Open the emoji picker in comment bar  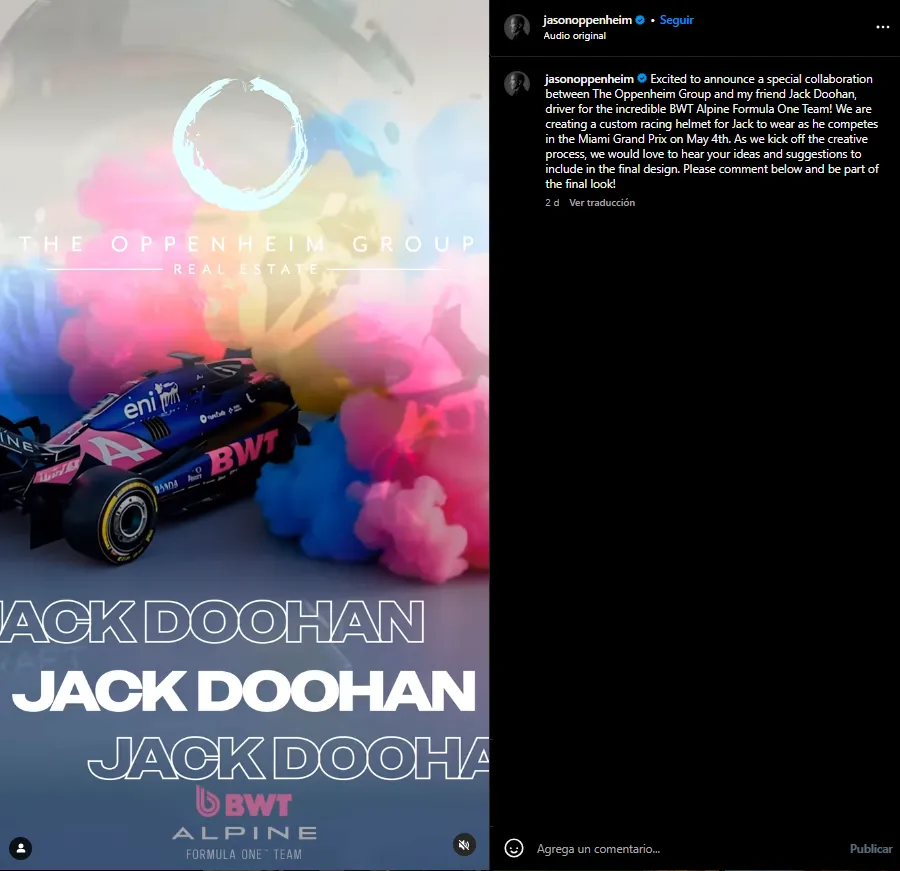click(514, 848)
